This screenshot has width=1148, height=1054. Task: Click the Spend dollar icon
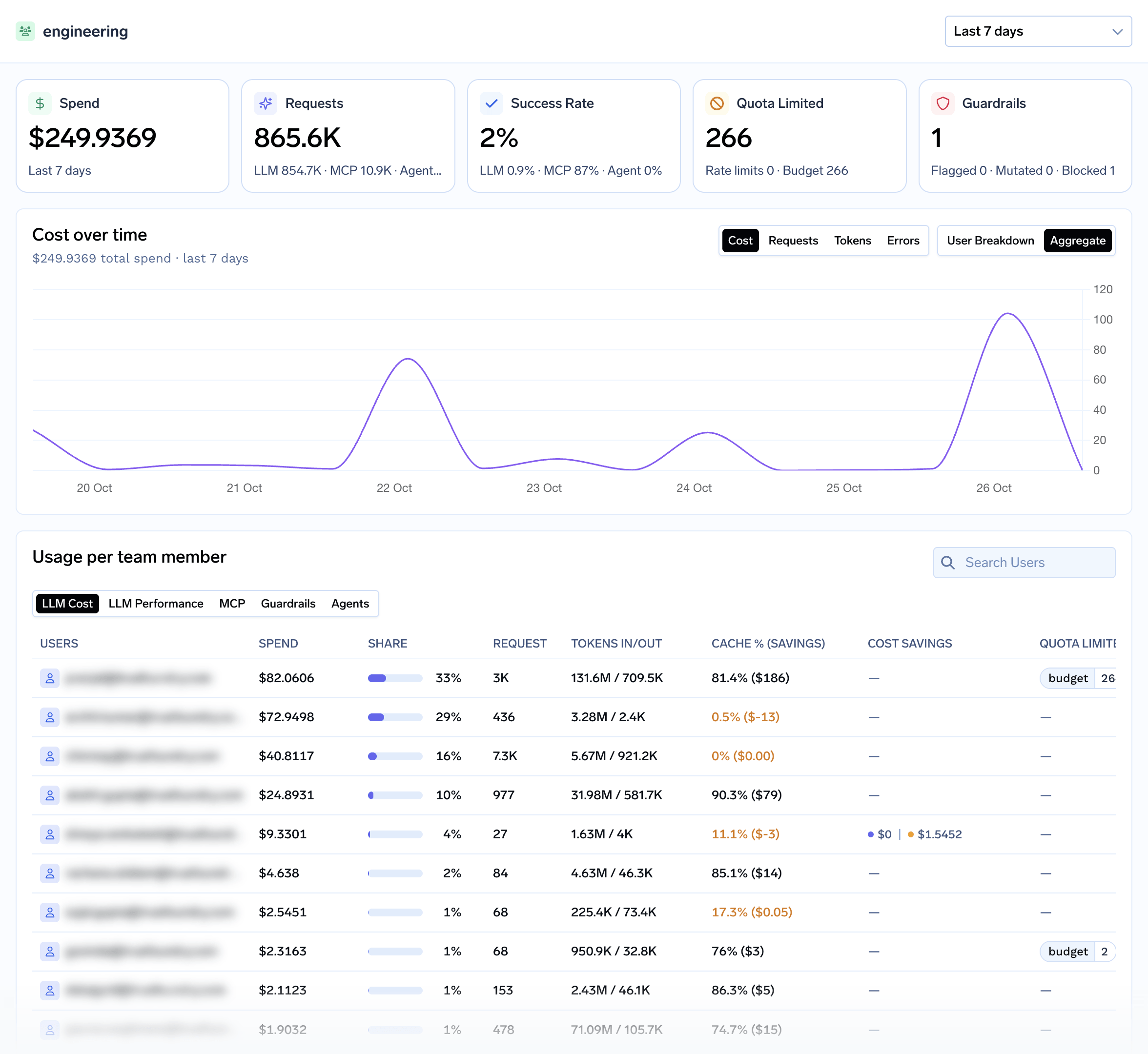click(x=40, y=103)
